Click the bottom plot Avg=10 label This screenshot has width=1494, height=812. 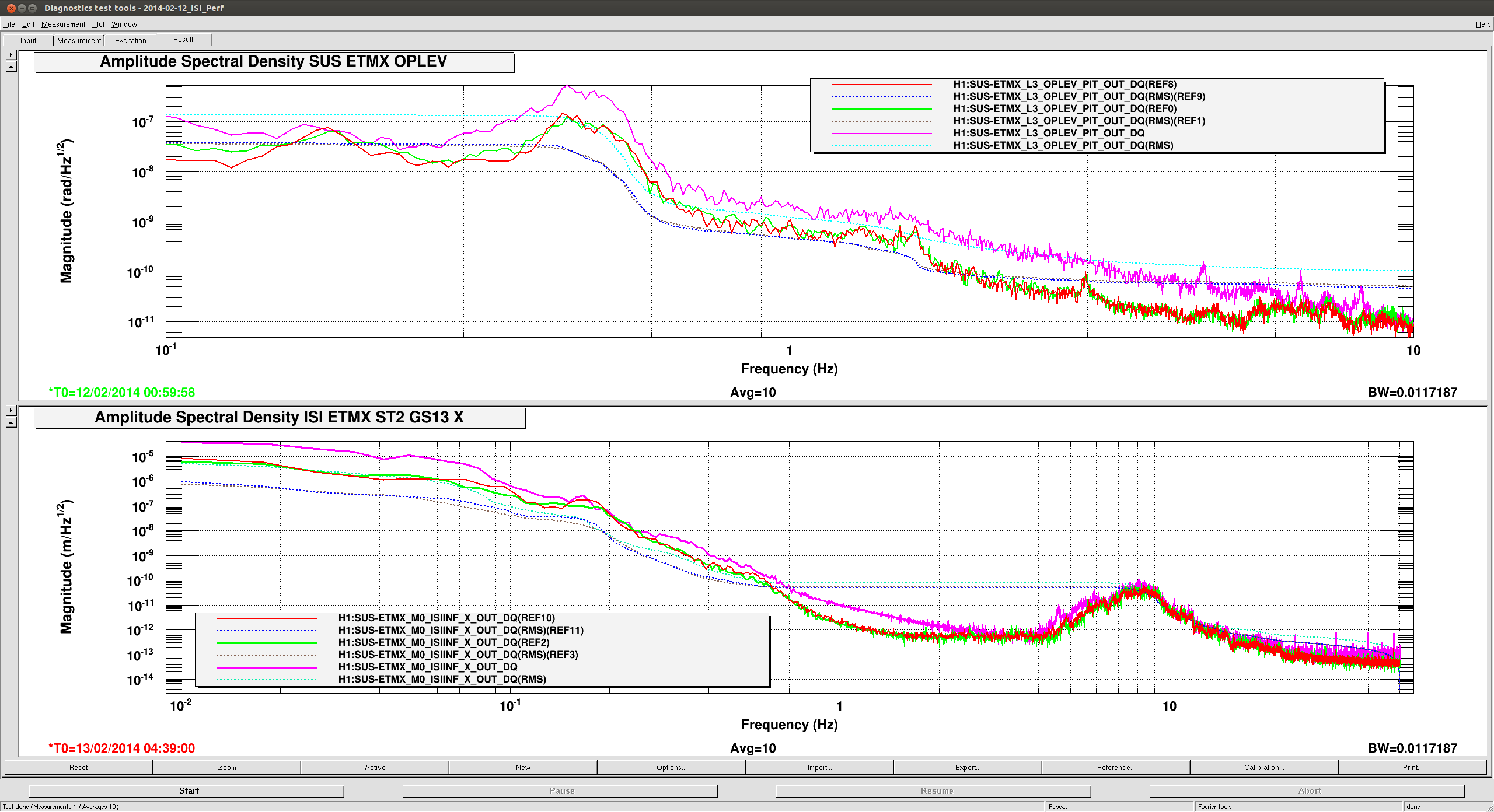tap(753, 748)
